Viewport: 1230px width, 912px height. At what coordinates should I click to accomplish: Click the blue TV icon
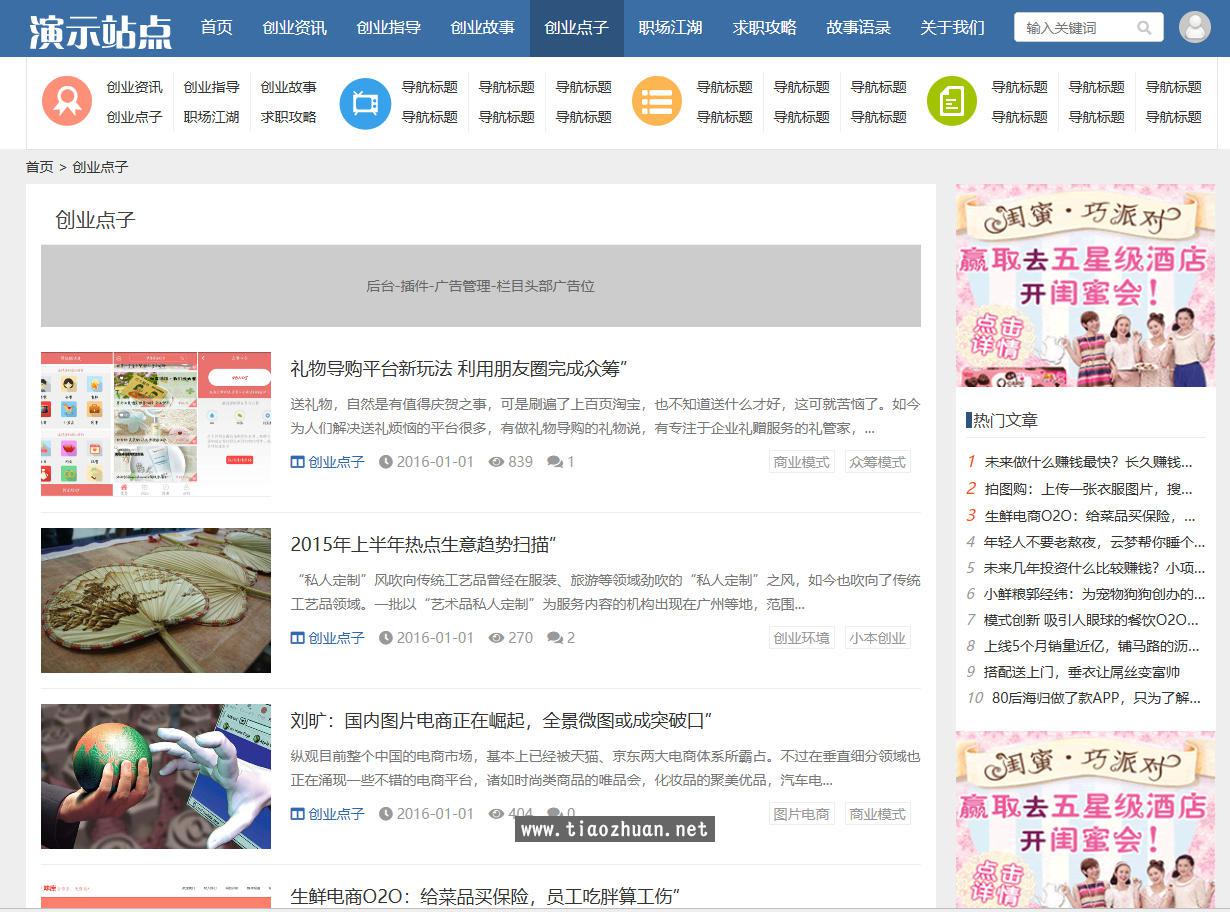[x=365, y=103]
